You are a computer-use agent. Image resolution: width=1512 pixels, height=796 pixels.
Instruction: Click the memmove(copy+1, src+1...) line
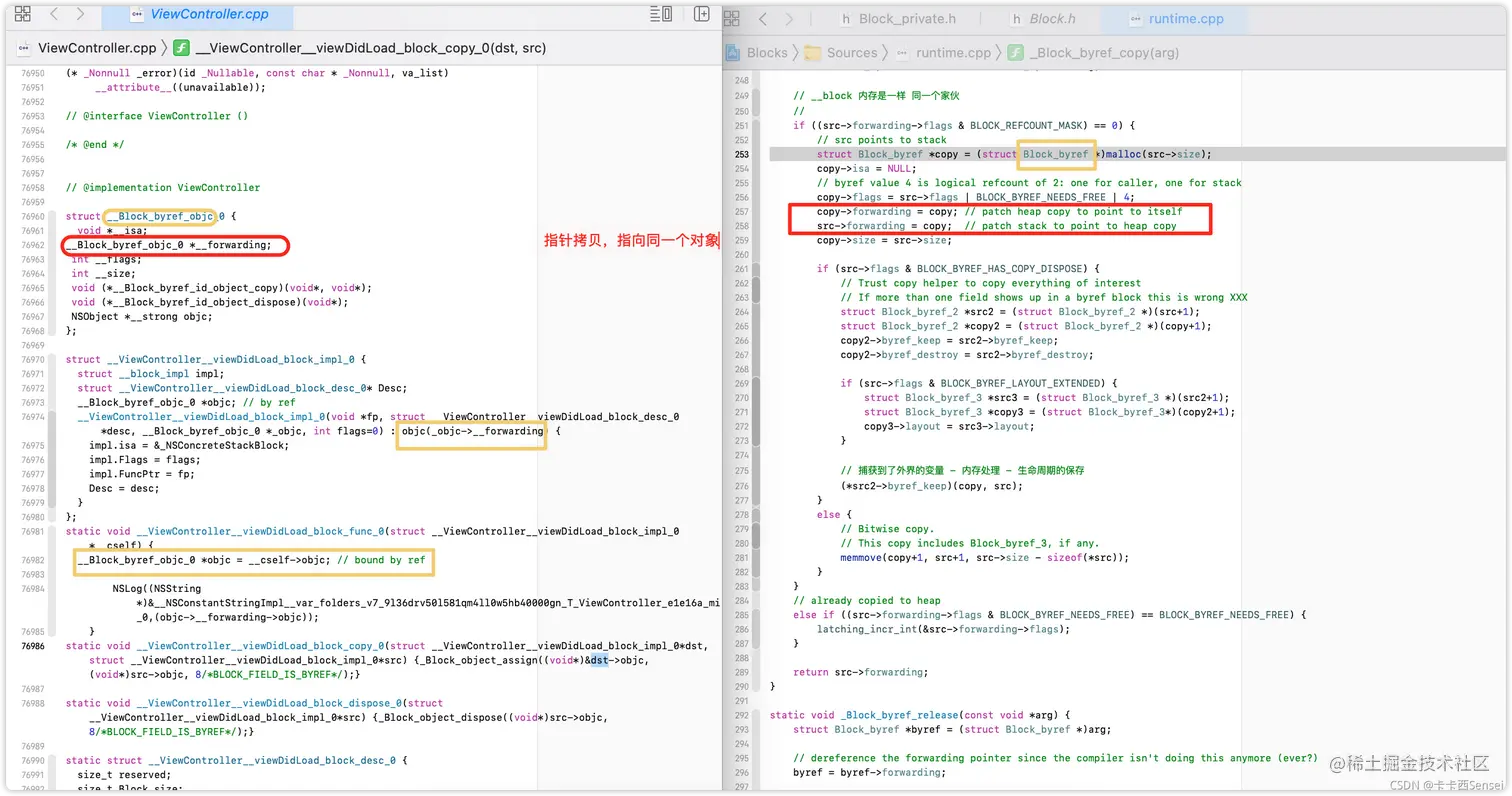984,557
